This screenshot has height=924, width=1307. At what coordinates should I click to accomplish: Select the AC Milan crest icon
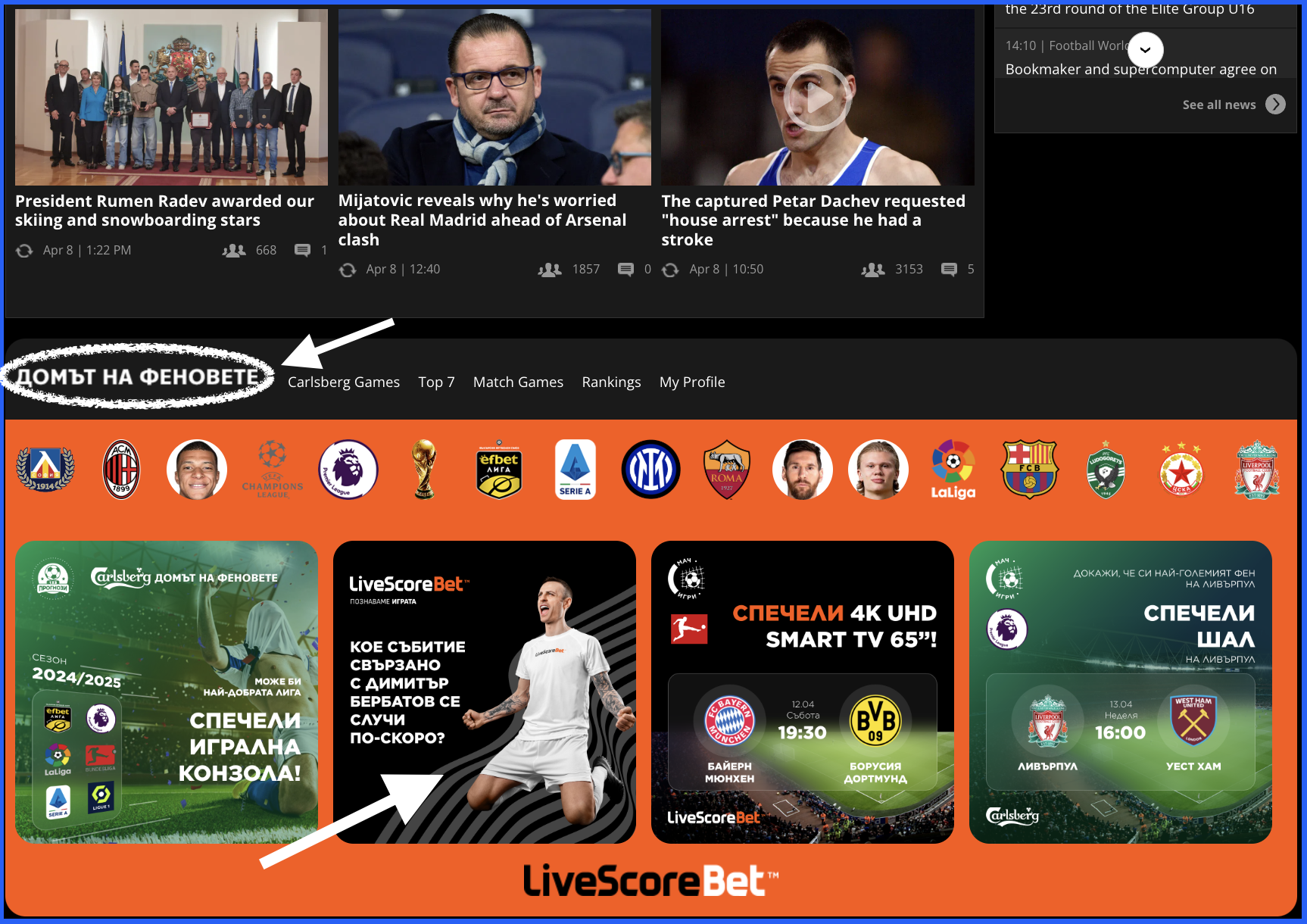(x=121, y=470)
